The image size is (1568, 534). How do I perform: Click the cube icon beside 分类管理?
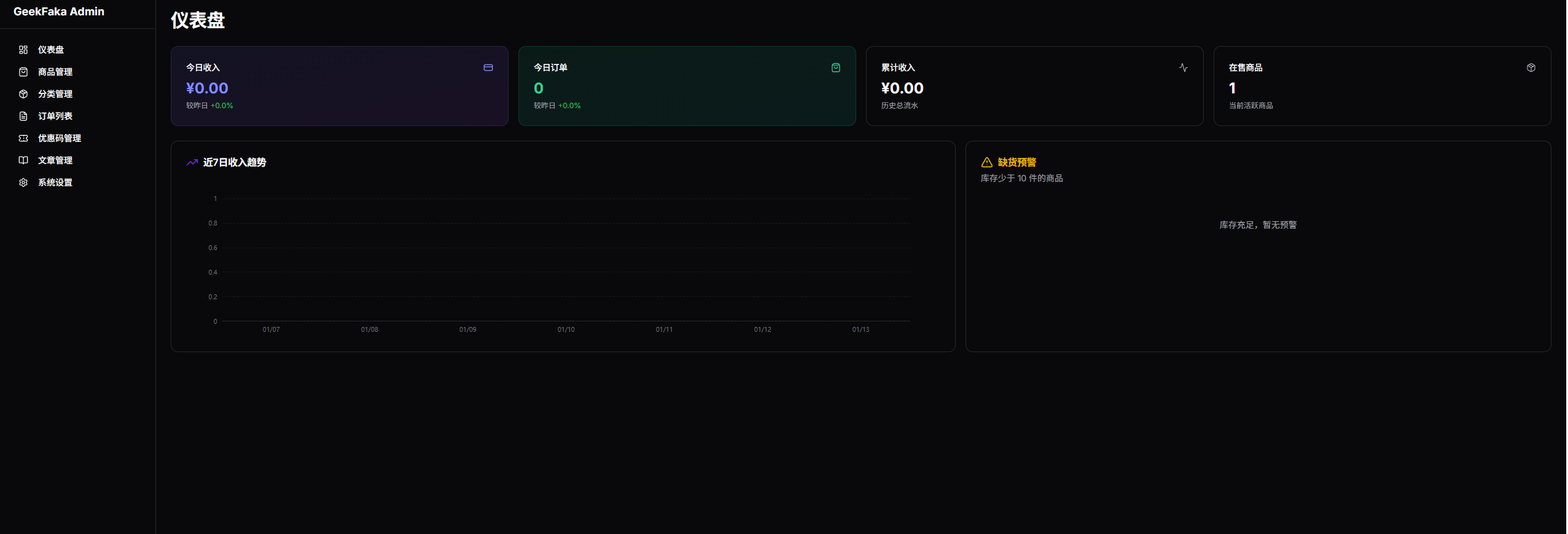pos(23,94)
